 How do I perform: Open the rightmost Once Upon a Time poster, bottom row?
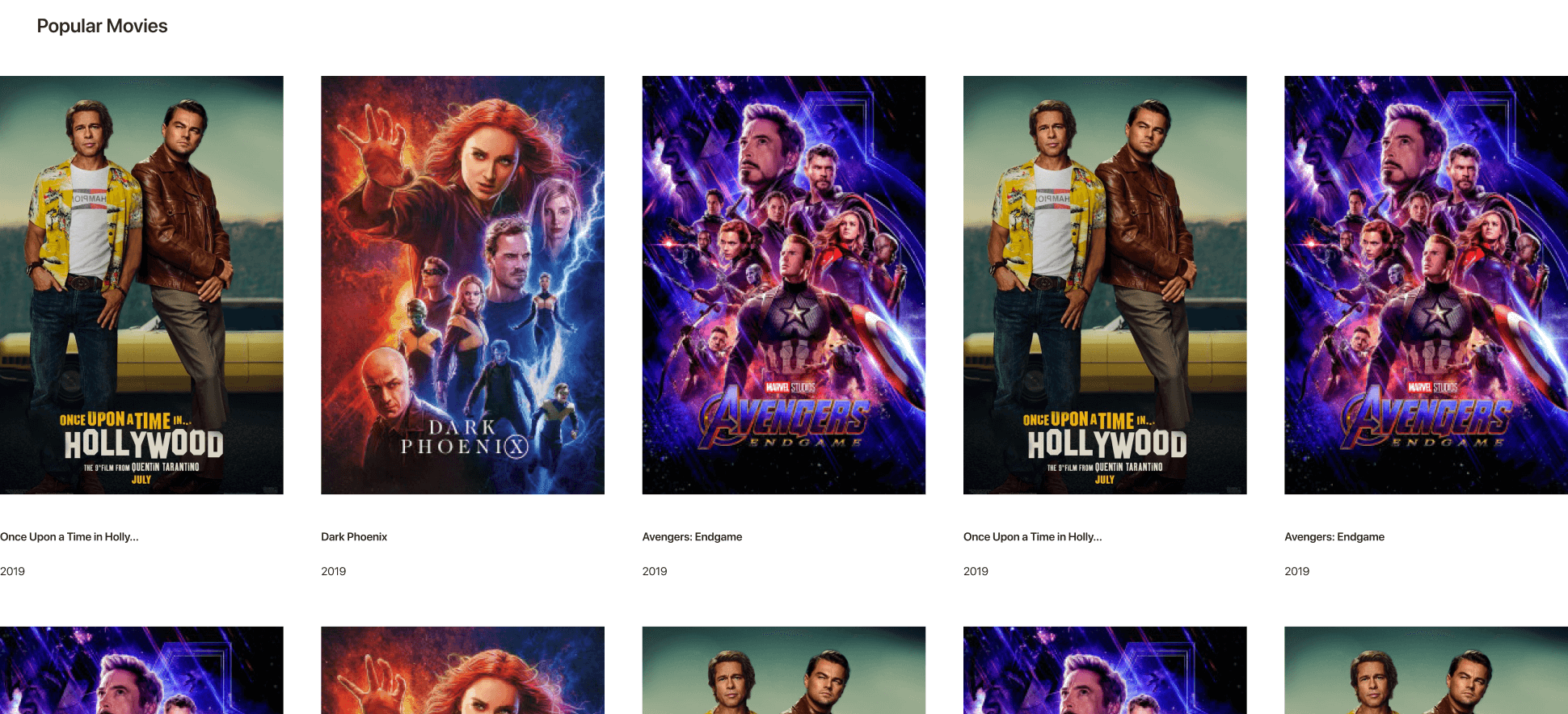pos(1426,670)
